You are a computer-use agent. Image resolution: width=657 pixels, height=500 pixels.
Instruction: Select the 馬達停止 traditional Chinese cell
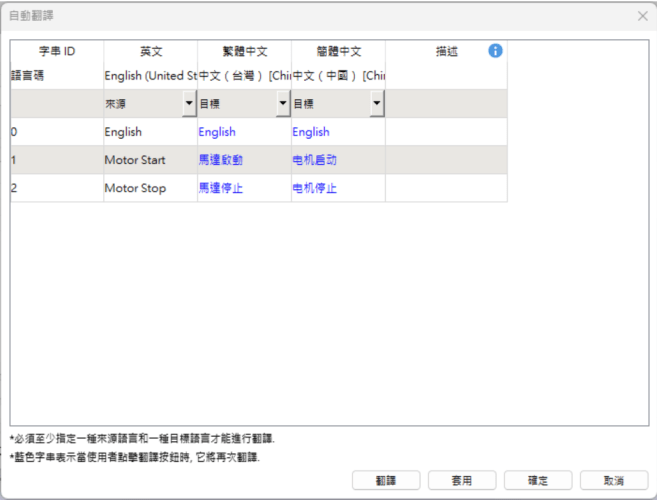[245, 188]
